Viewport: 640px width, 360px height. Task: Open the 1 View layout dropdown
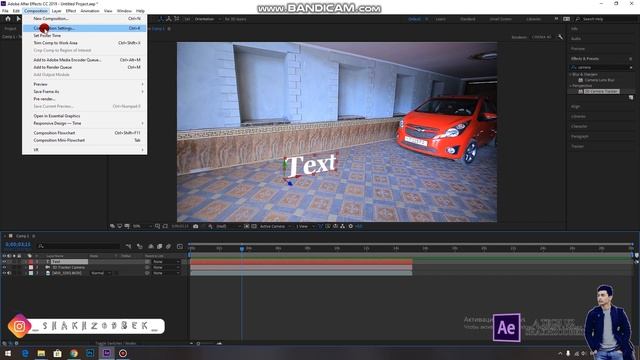tap(305, 226)
